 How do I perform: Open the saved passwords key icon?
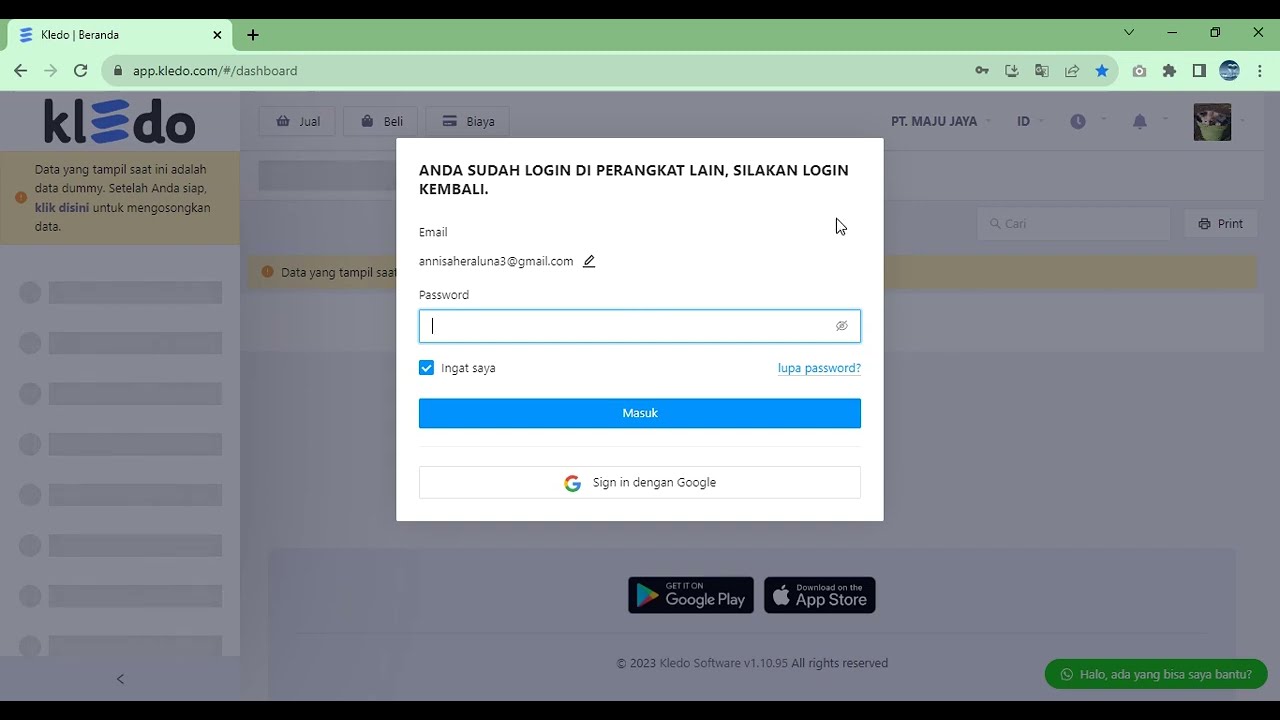982,71
